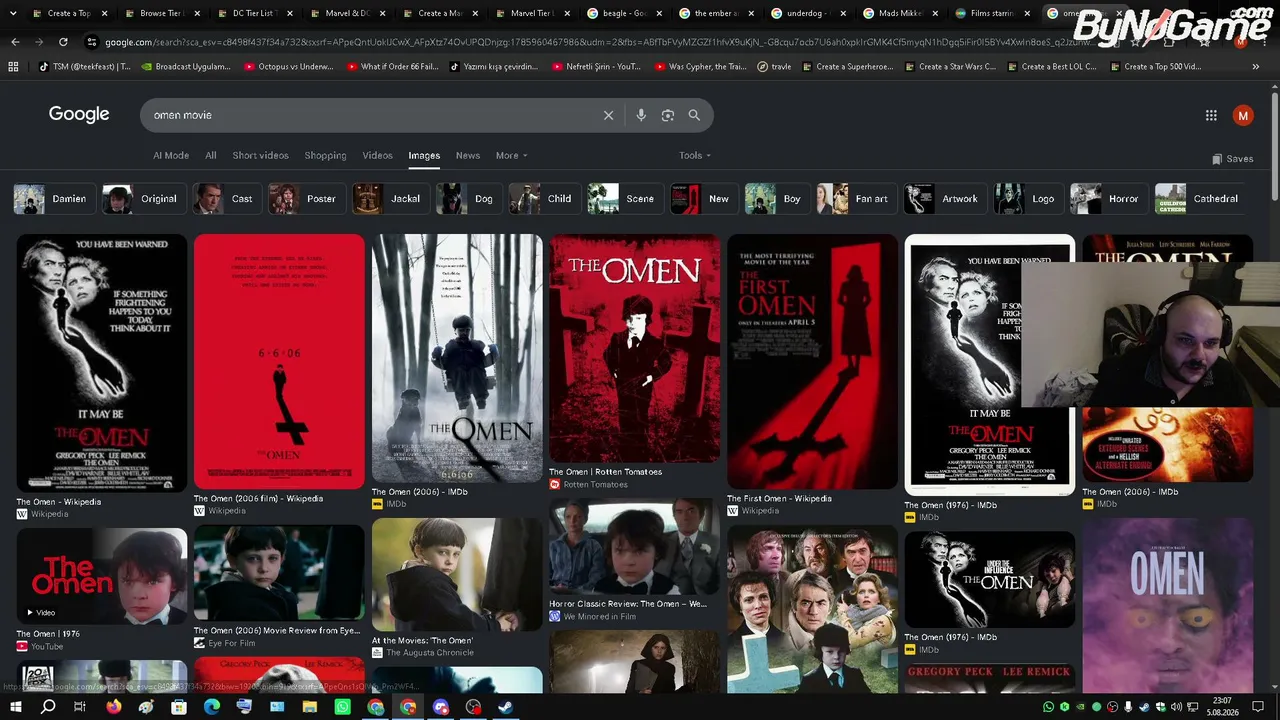
Task: Filter images by the Poster chip
Action: 307,199
